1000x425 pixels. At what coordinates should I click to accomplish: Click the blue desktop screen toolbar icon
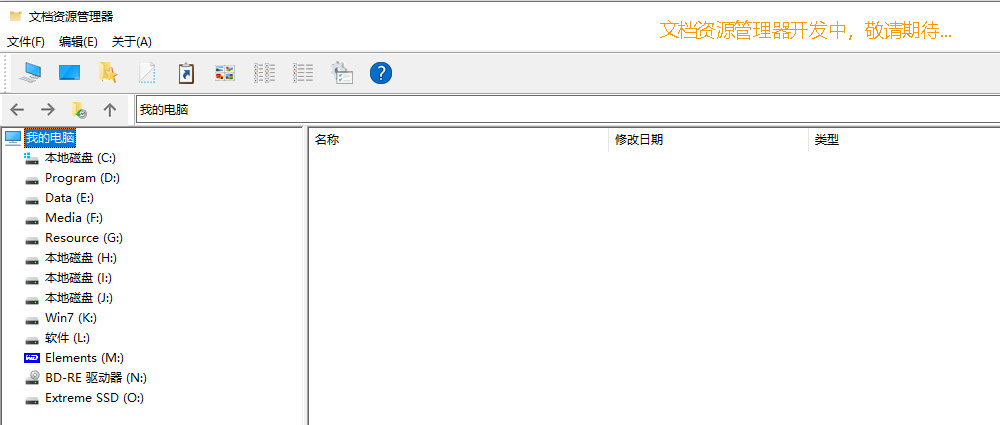pos(70,73)
